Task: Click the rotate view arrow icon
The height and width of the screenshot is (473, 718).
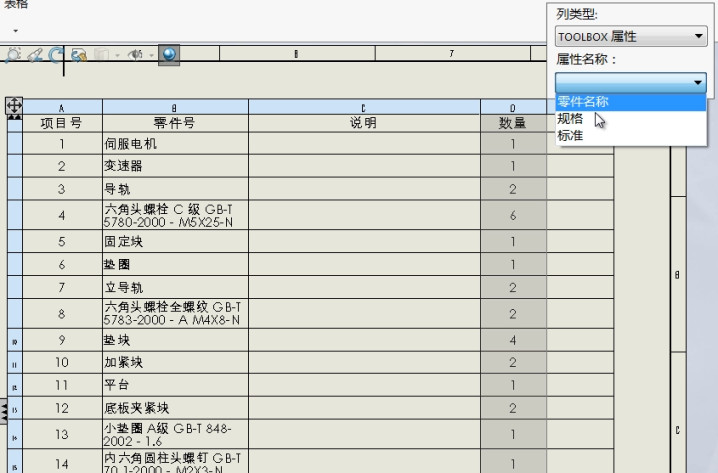Action: pos(56,55)
